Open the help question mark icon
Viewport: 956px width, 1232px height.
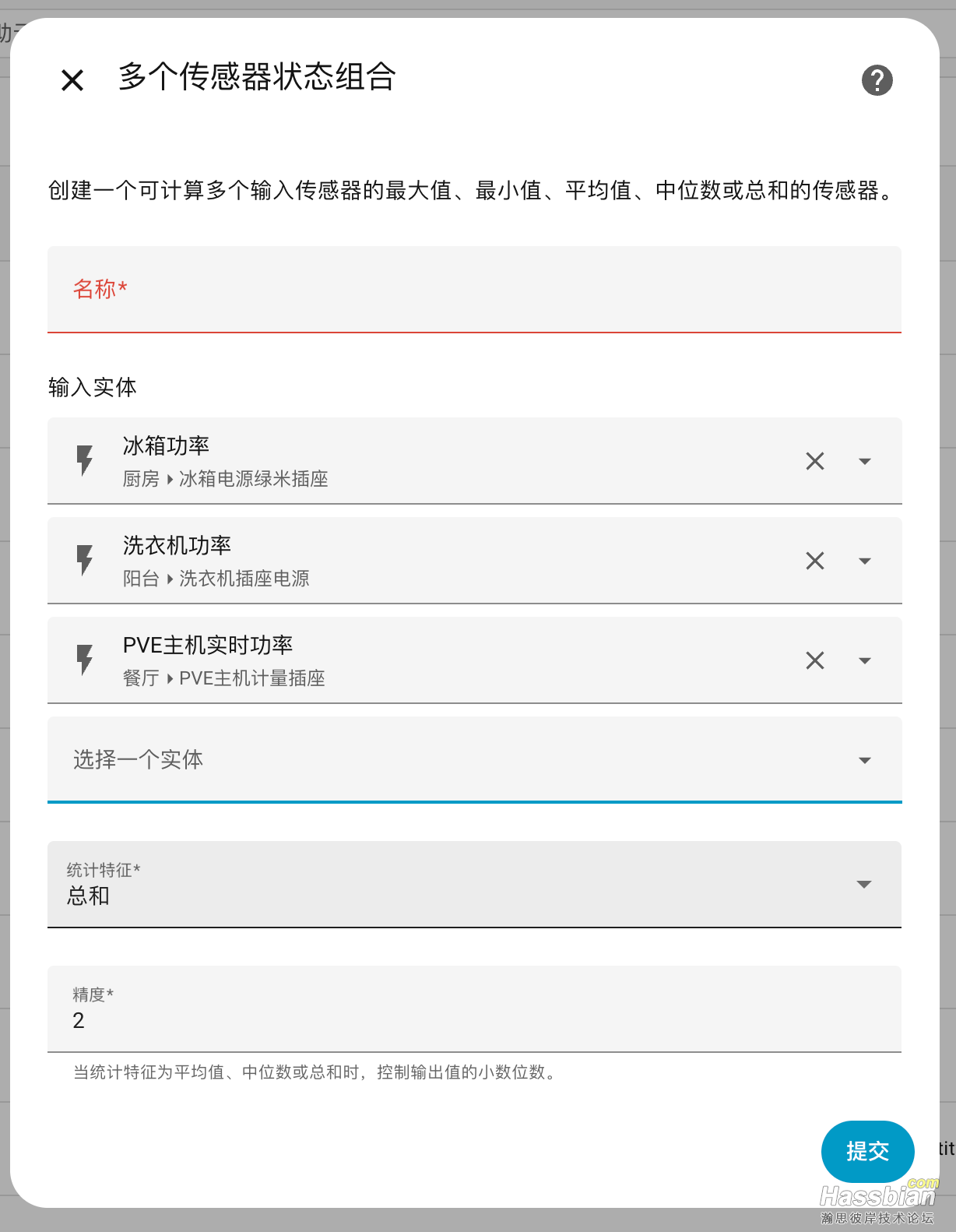click(877, 79)
